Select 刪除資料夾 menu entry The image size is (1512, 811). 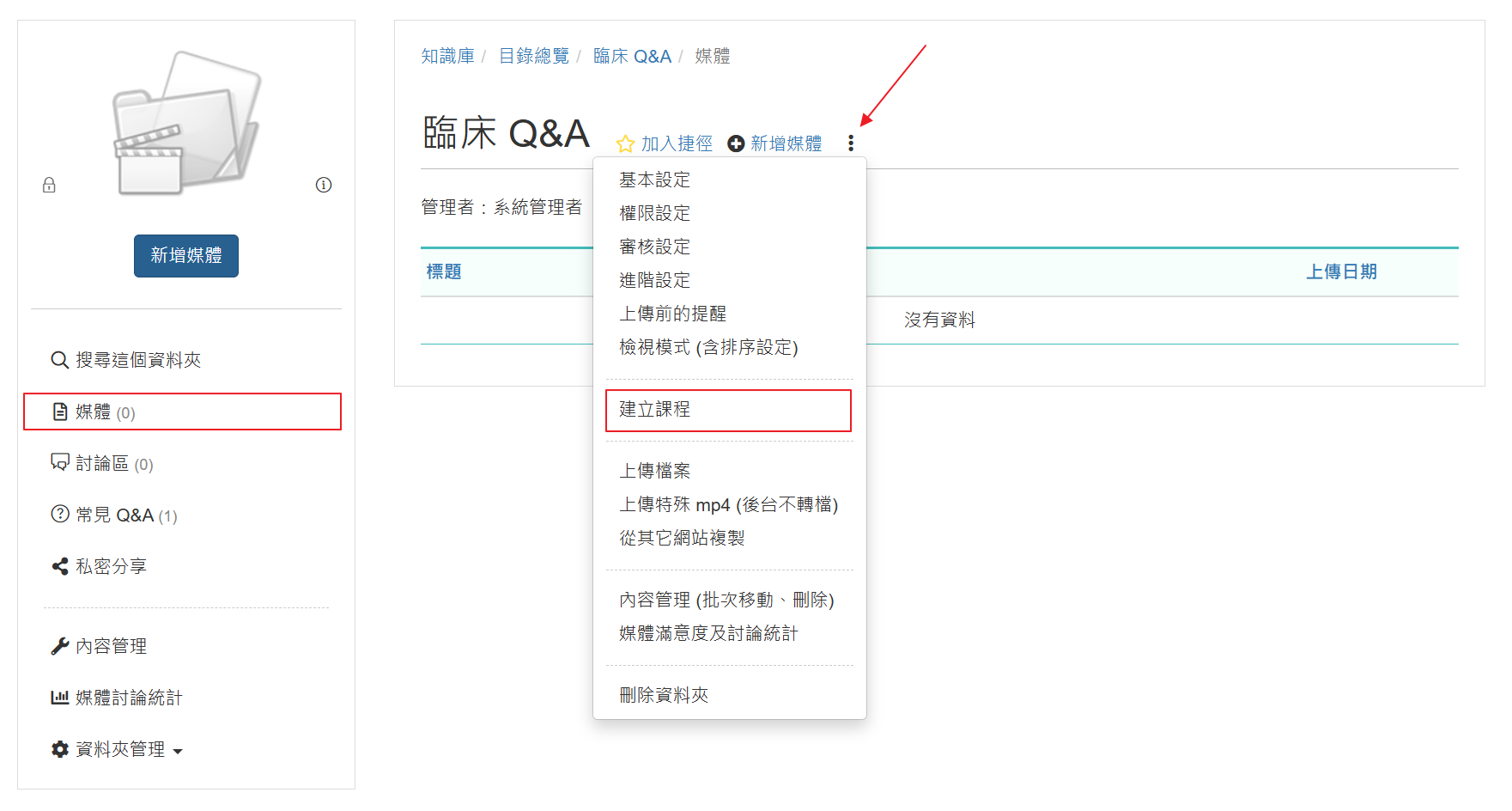tap(664, 695)
